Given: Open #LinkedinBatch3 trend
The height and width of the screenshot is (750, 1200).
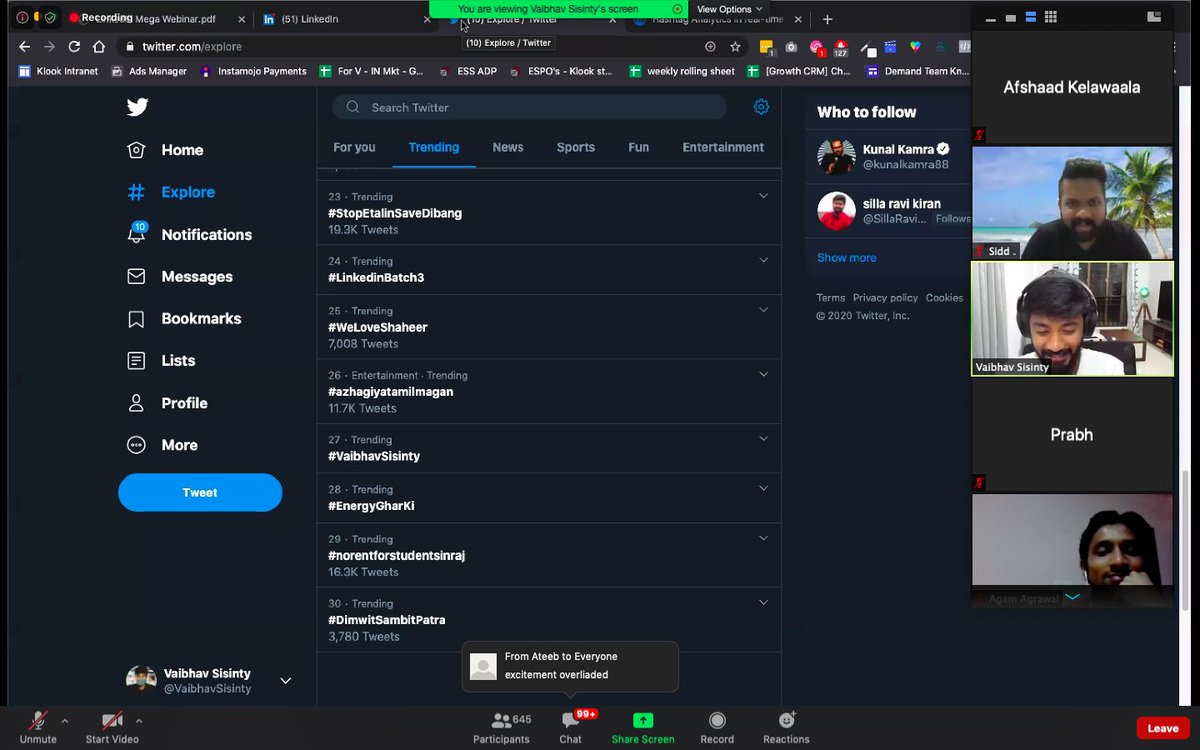Looking at the screenshot, I should coord(376,277).
